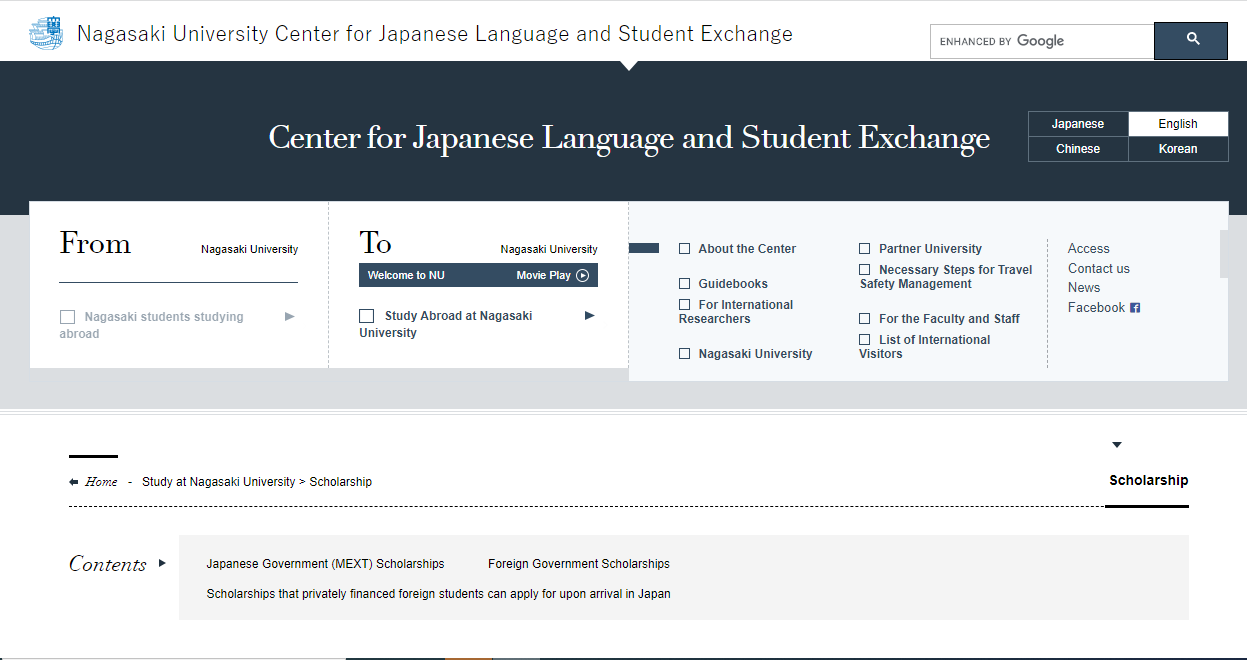
Task: Click the Scholarship breadcrumb text
Action: pos(341,482)
